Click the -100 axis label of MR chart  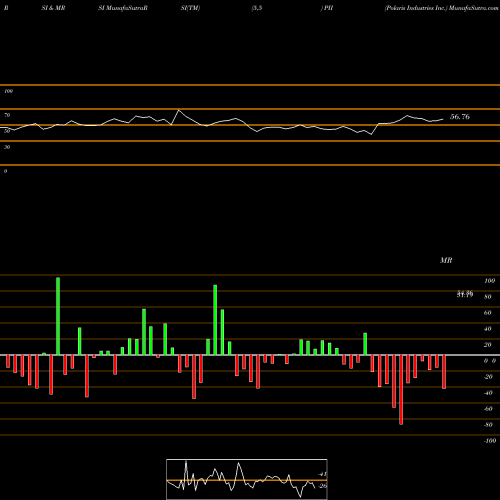pyautogui.click(x=490, y=441)
